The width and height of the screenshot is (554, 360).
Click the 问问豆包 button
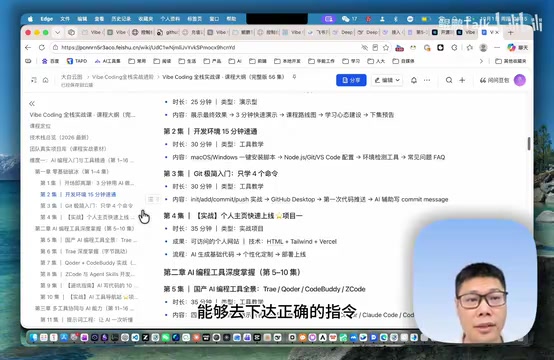(494, 80)
